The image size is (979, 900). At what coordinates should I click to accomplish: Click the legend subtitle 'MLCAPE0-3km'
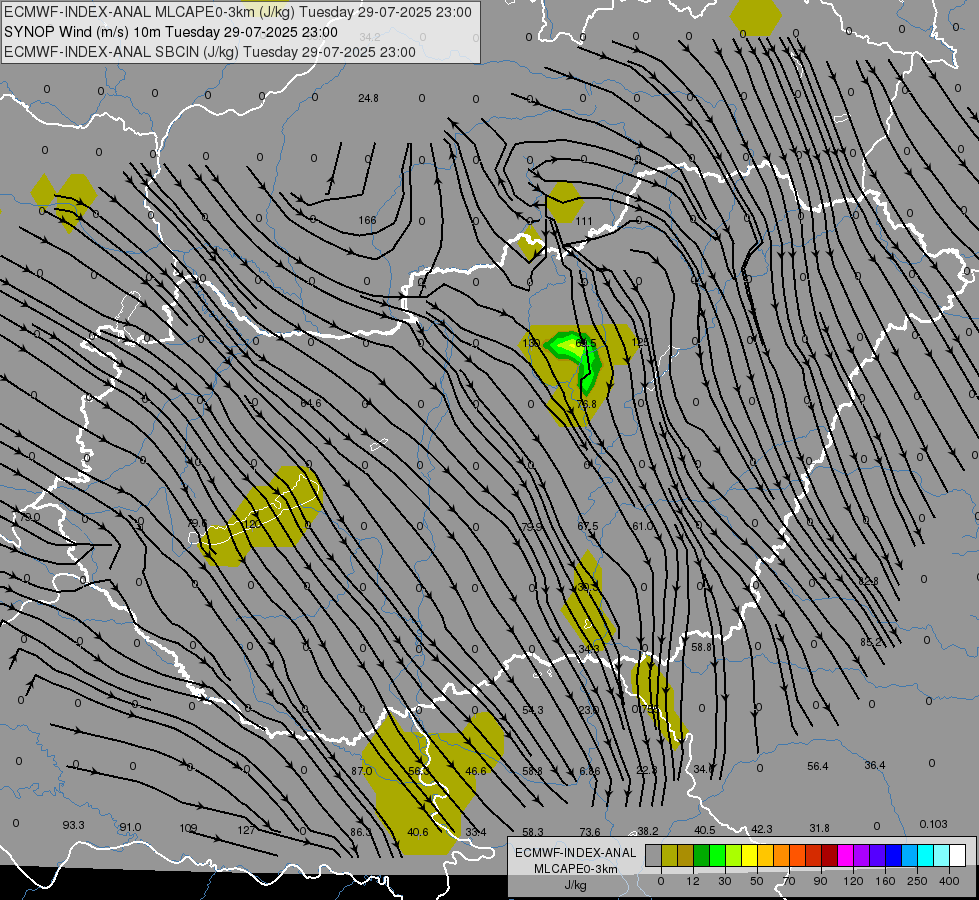point(575,869)
